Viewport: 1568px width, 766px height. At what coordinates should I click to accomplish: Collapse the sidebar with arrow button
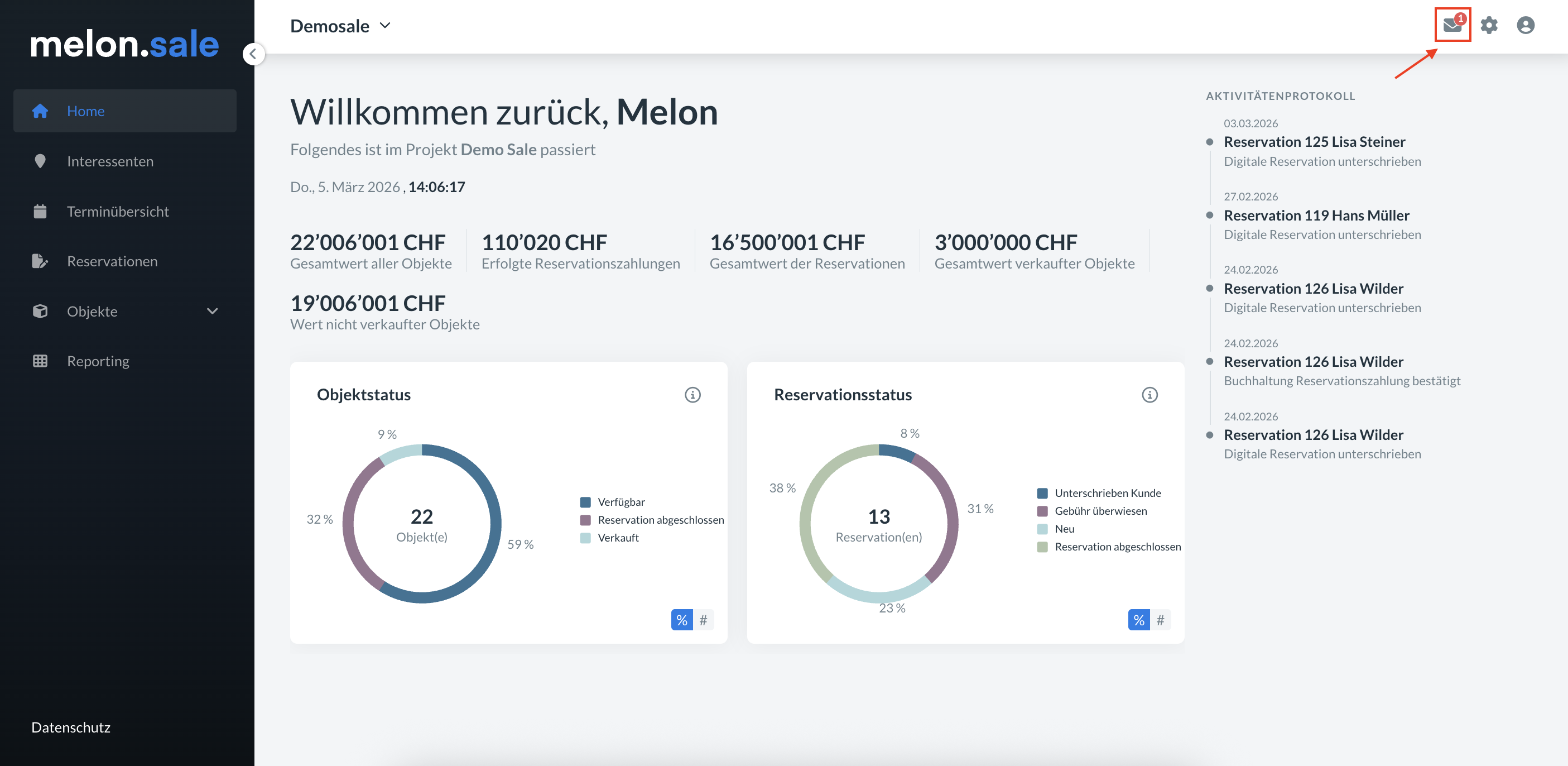click(253, 54)
